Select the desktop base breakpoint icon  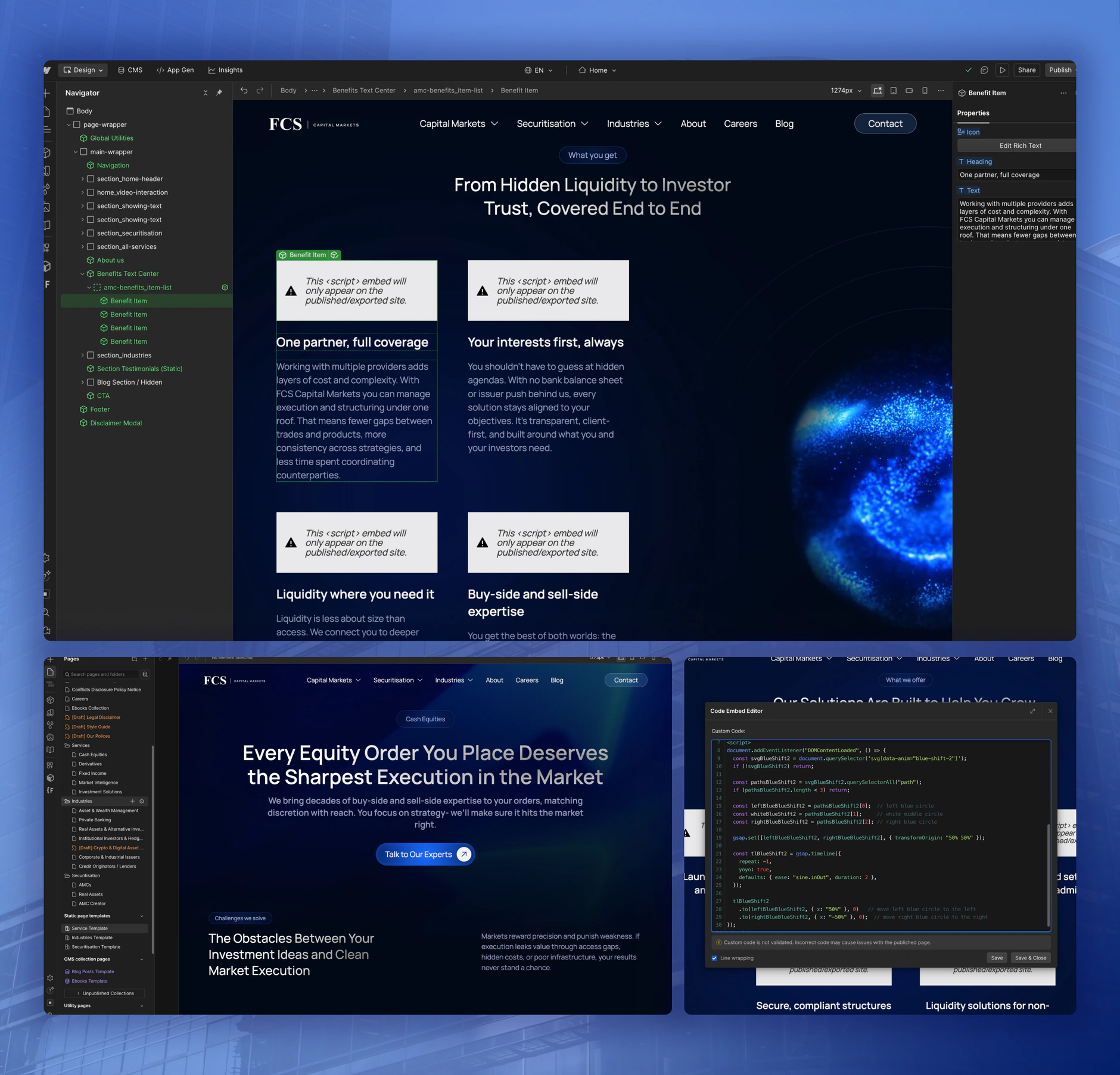878,91
